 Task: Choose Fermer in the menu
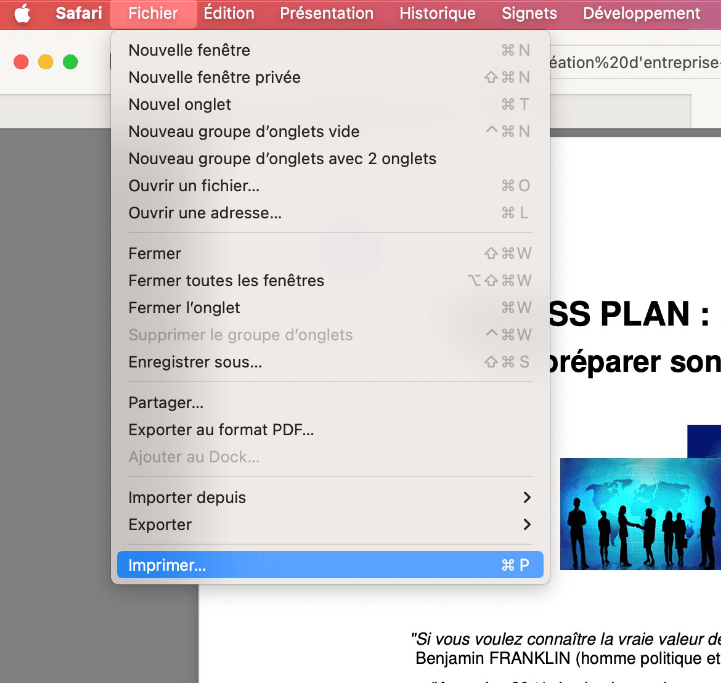click(x=330, y=253)
